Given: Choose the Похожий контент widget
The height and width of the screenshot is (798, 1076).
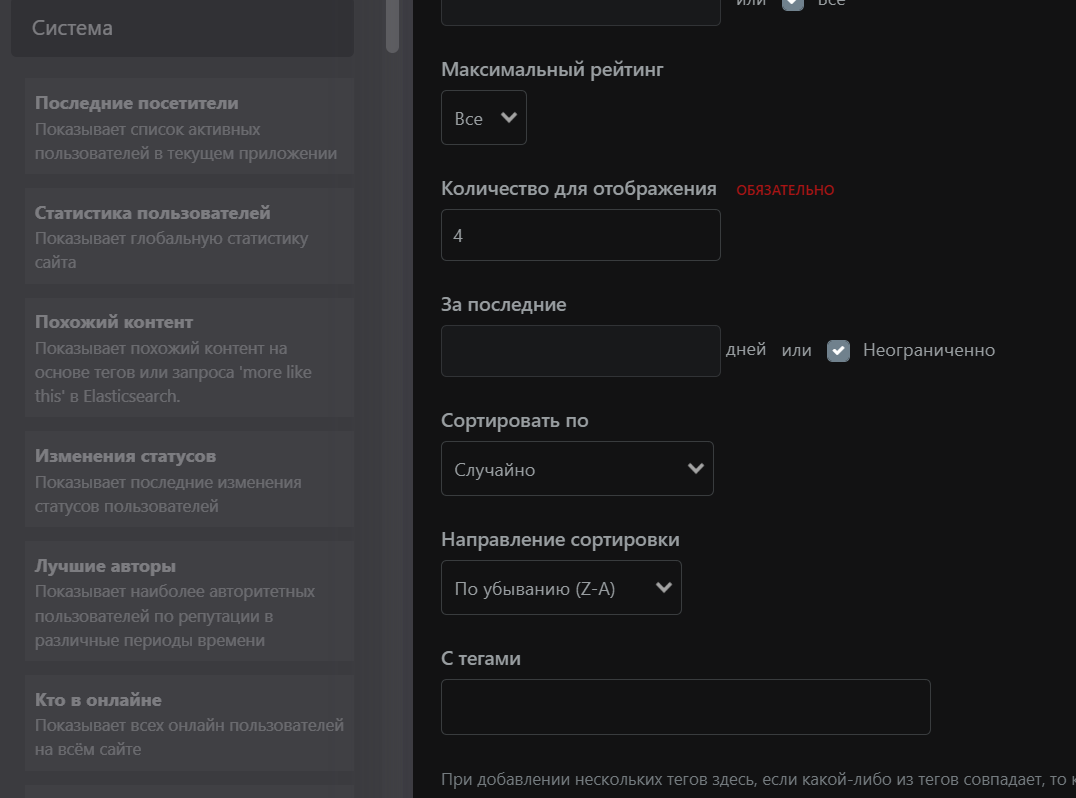Looking at the screenshot, I should (x=189, y=358).
